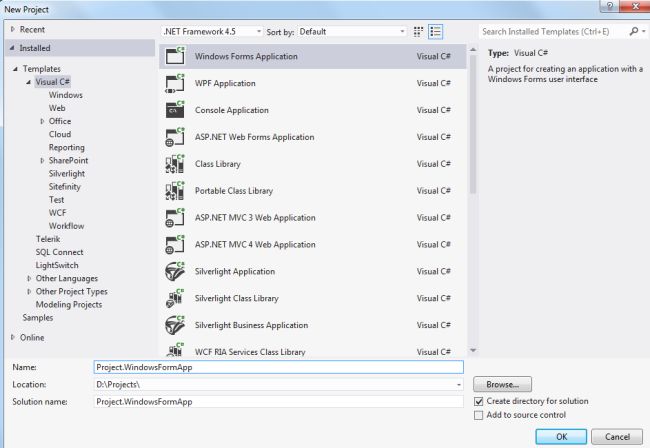
Task: Open search options dropdown arrow beside magnifier
Action: (x=643, y=31)
